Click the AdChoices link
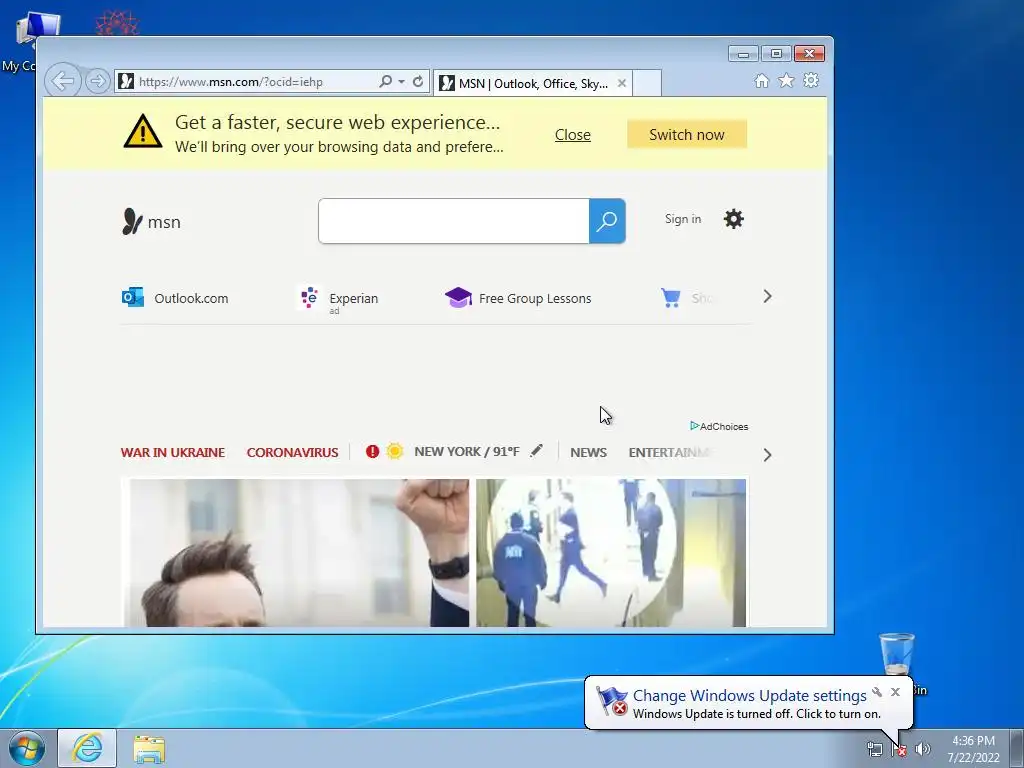This screenshot has width=1024, height=768. (x=719, y=426)
